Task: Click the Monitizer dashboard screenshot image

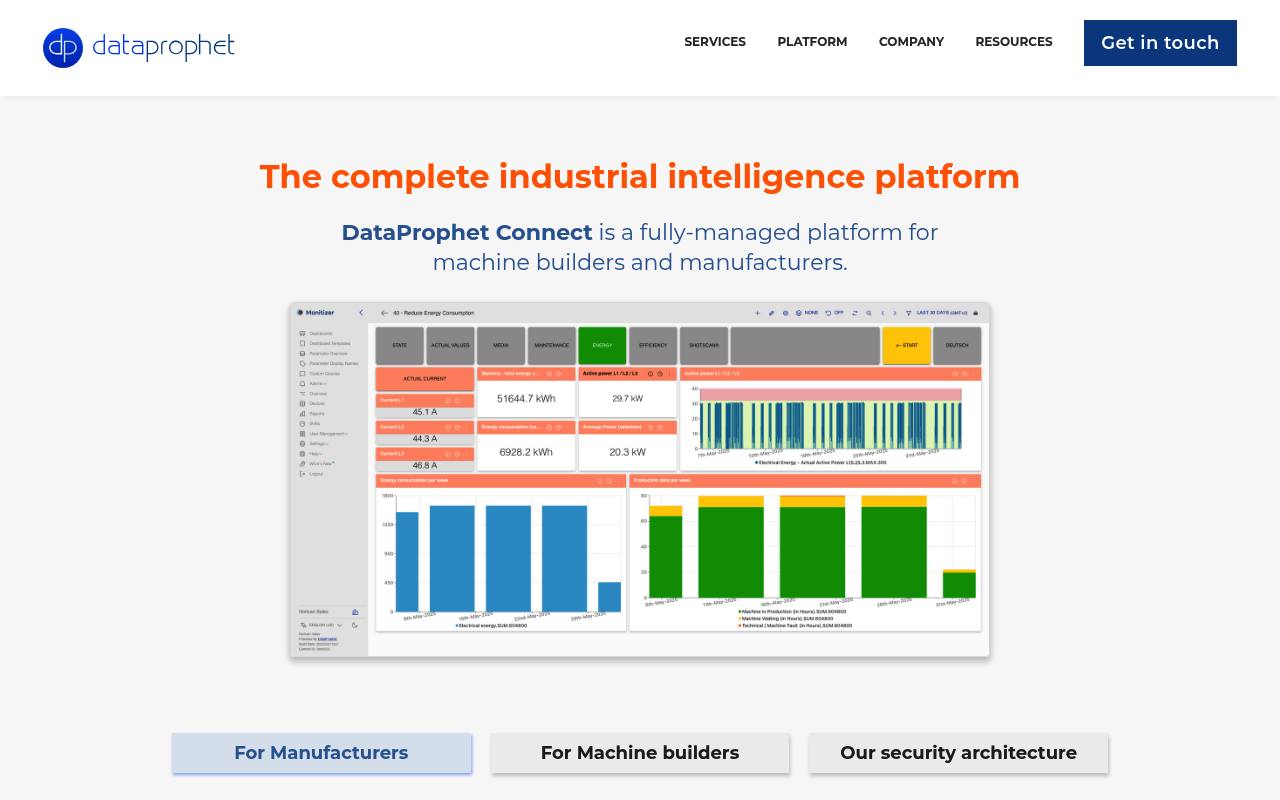Action: click(640, 480)
